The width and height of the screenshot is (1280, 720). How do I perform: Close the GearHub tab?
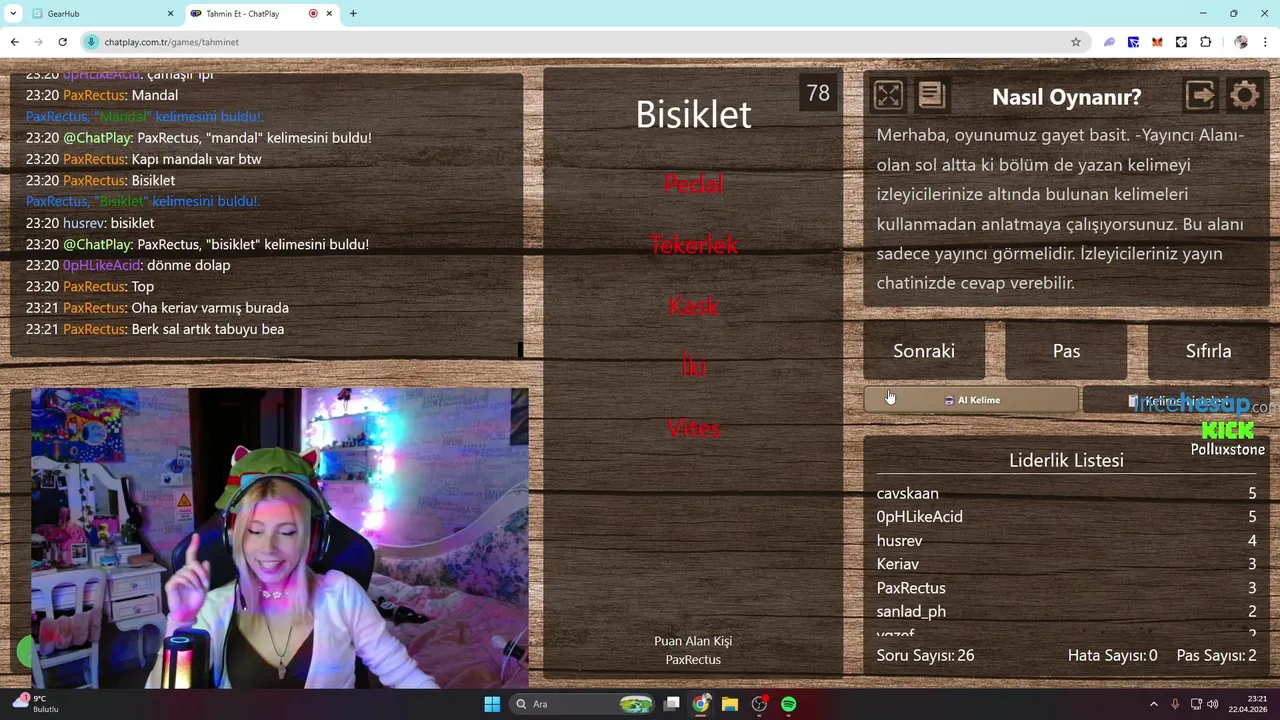click(170, 13)
